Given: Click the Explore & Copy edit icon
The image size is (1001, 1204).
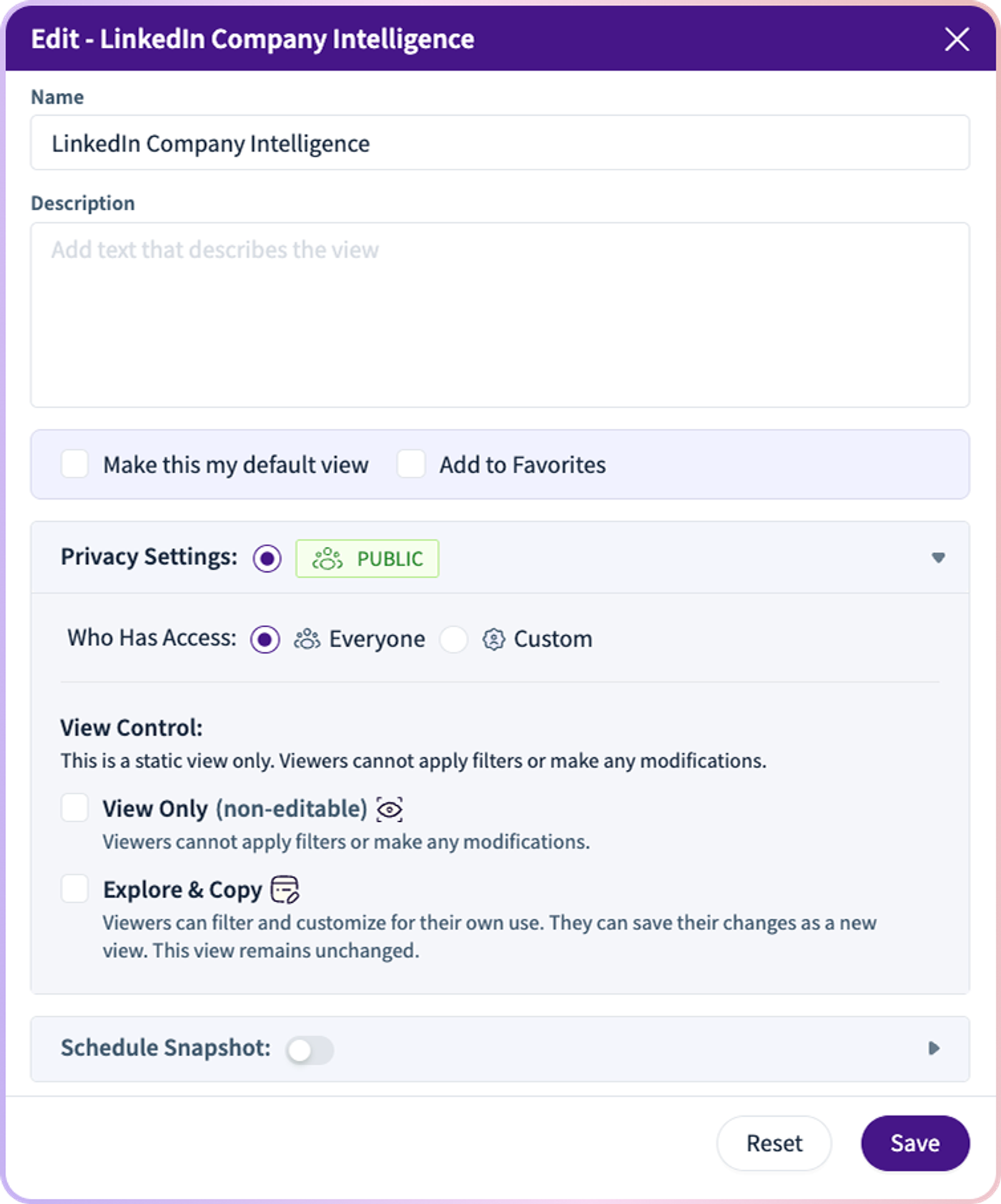Looking at the screenshot, I should click(285, 889).
